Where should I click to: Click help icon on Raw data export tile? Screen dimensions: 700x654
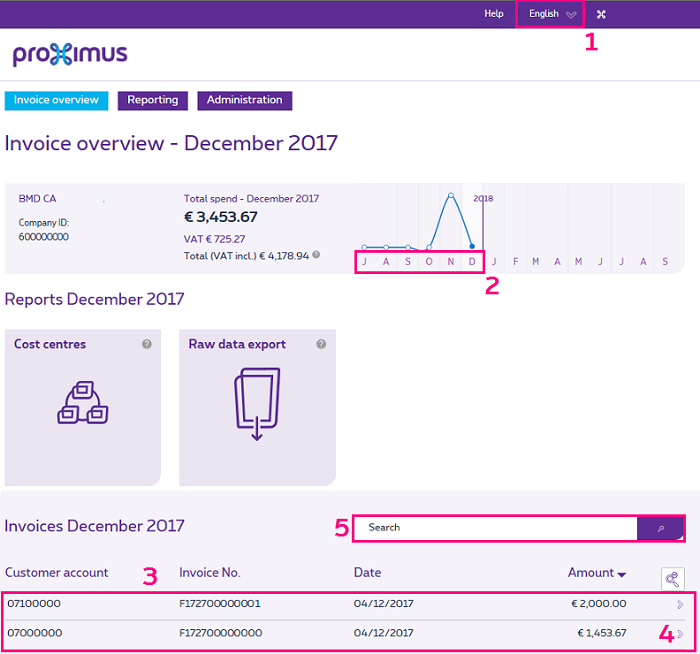click(x=321, y=344)
